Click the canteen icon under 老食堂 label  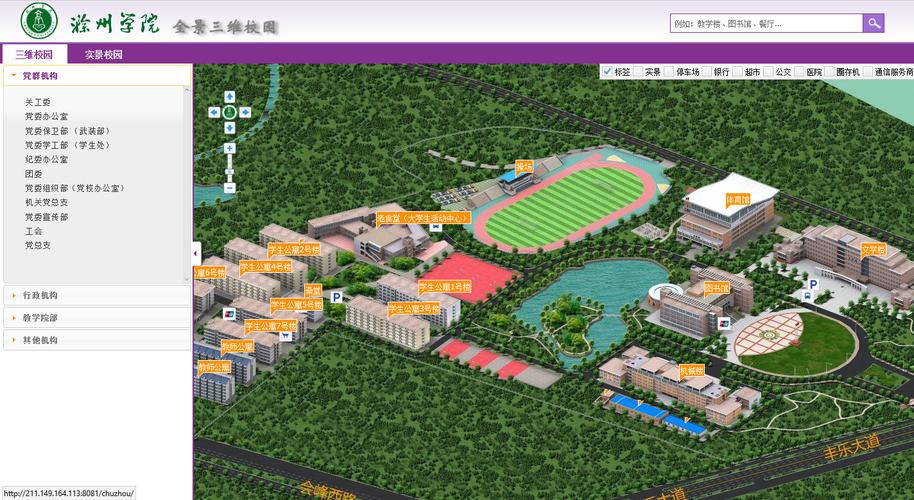[435, 228]
